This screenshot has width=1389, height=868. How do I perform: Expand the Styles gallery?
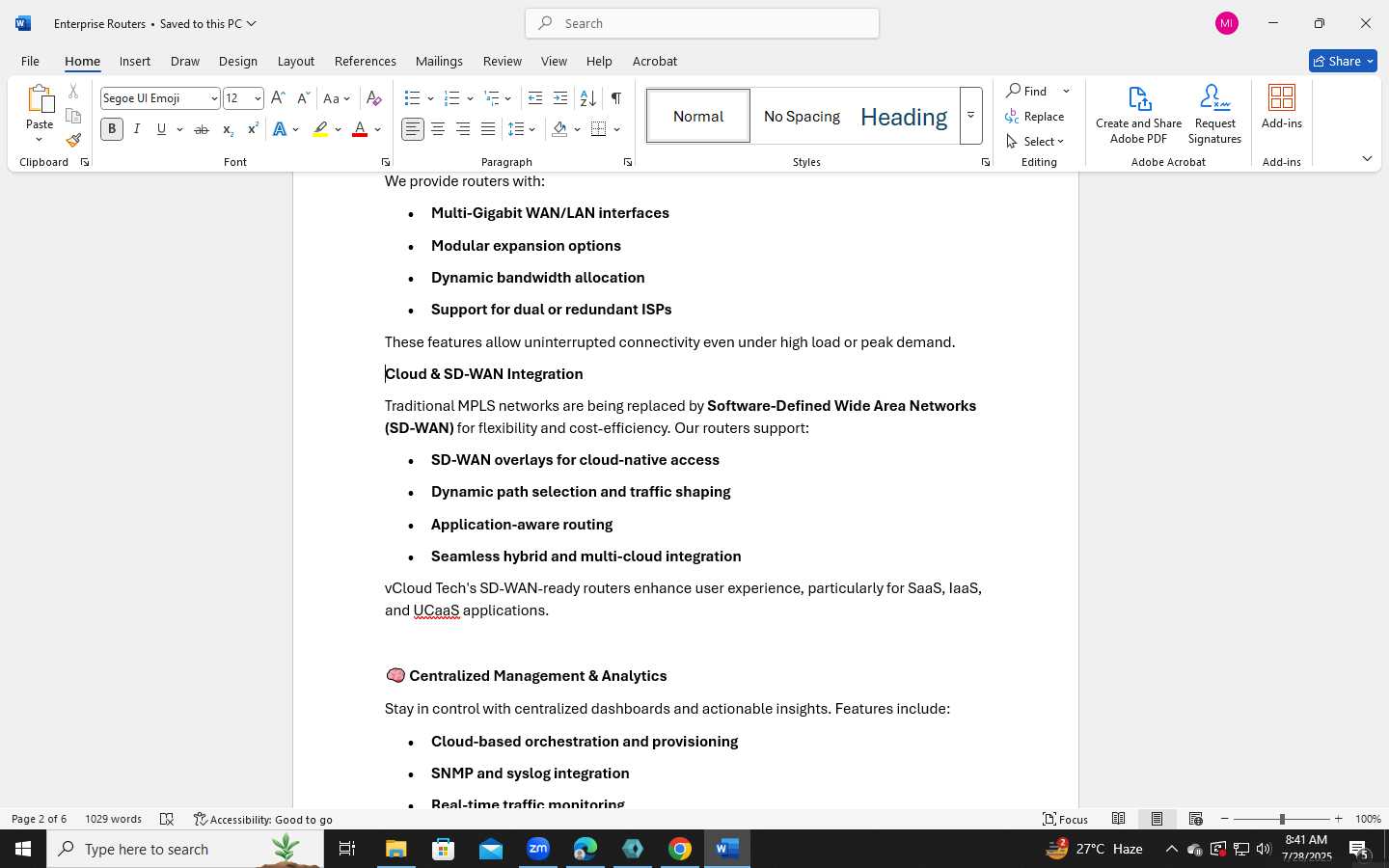pos(971,116)
